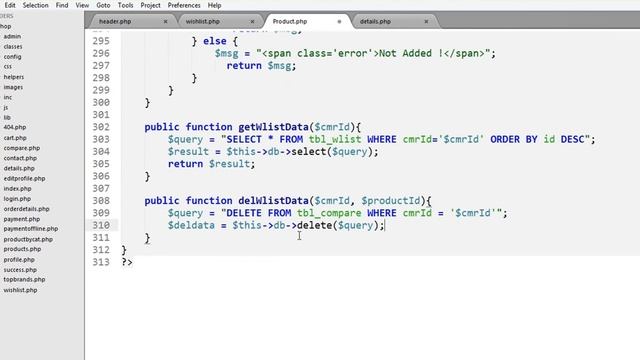Click line number 313 in the gutter
The height and width of the screenshot is (360, 640).
[101, 262]
